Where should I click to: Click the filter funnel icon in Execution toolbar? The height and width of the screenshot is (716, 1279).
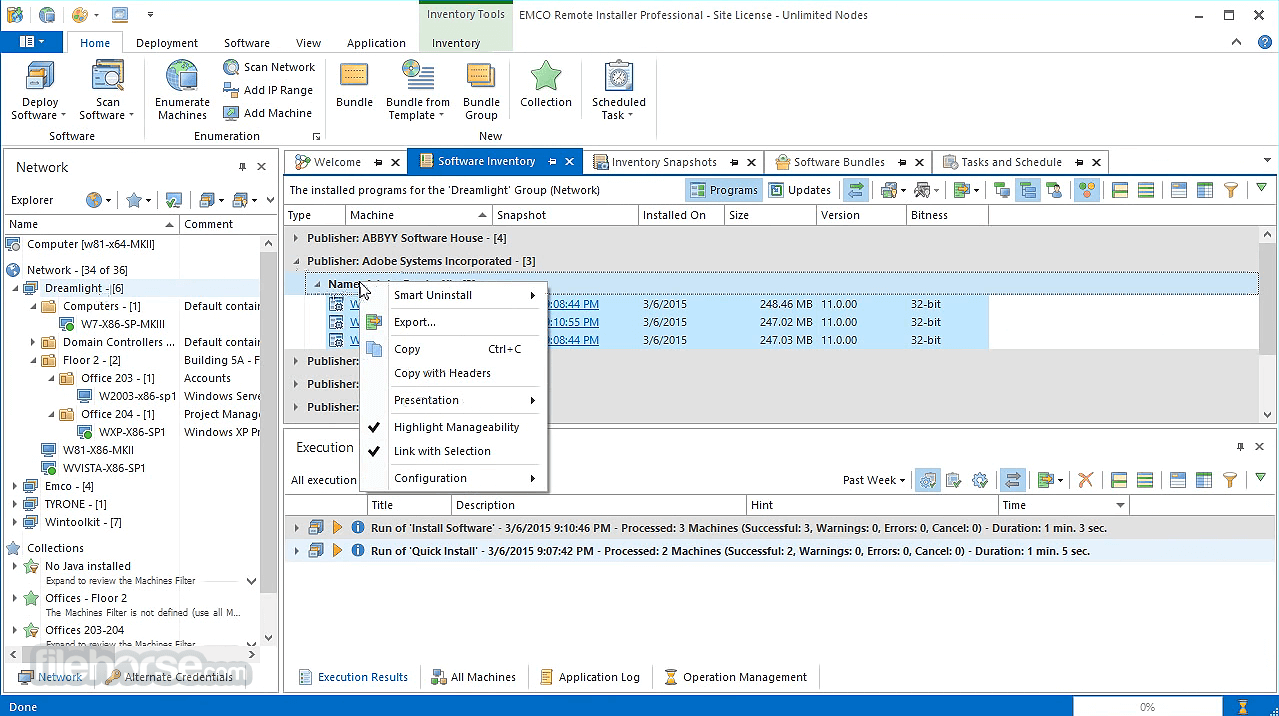(x=1231, y=480)
